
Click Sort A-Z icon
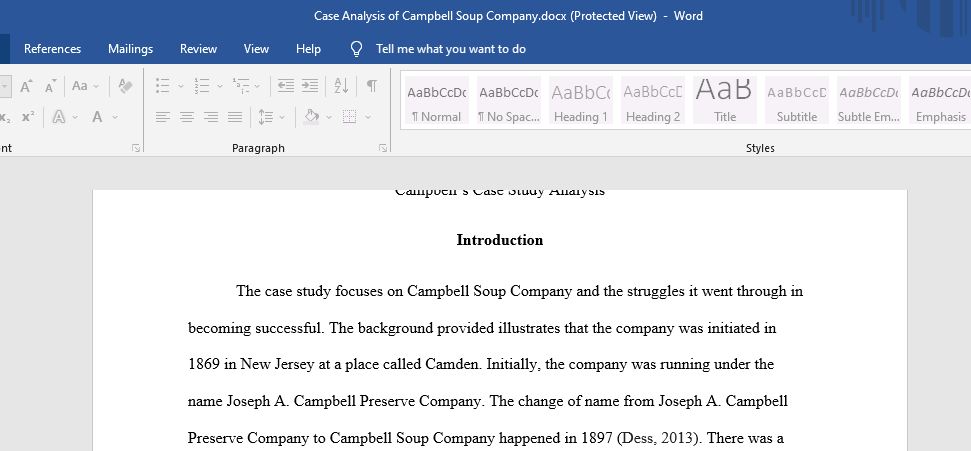tap(341, 85)
